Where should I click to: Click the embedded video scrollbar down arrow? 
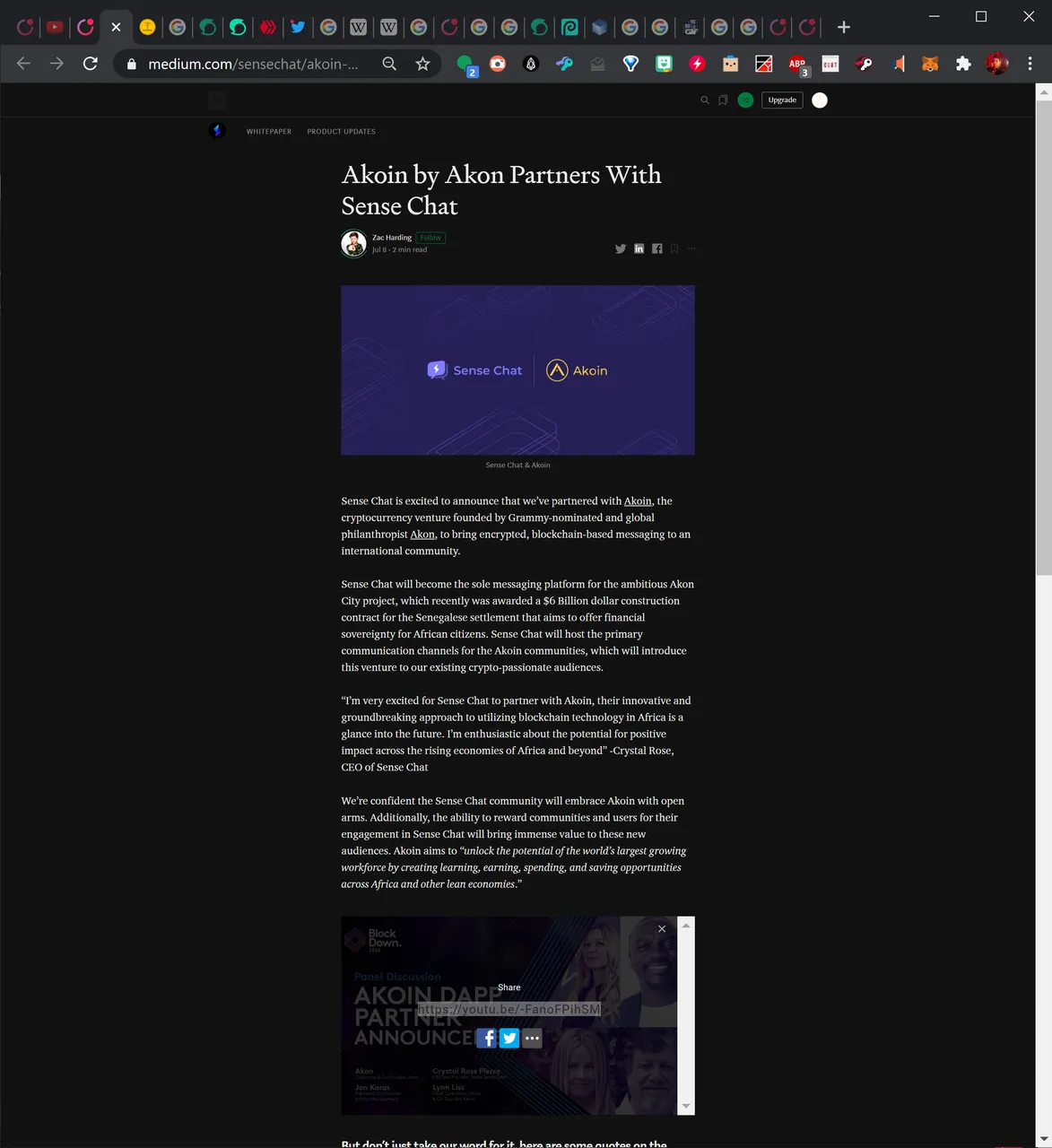(x=686, y=1107)
